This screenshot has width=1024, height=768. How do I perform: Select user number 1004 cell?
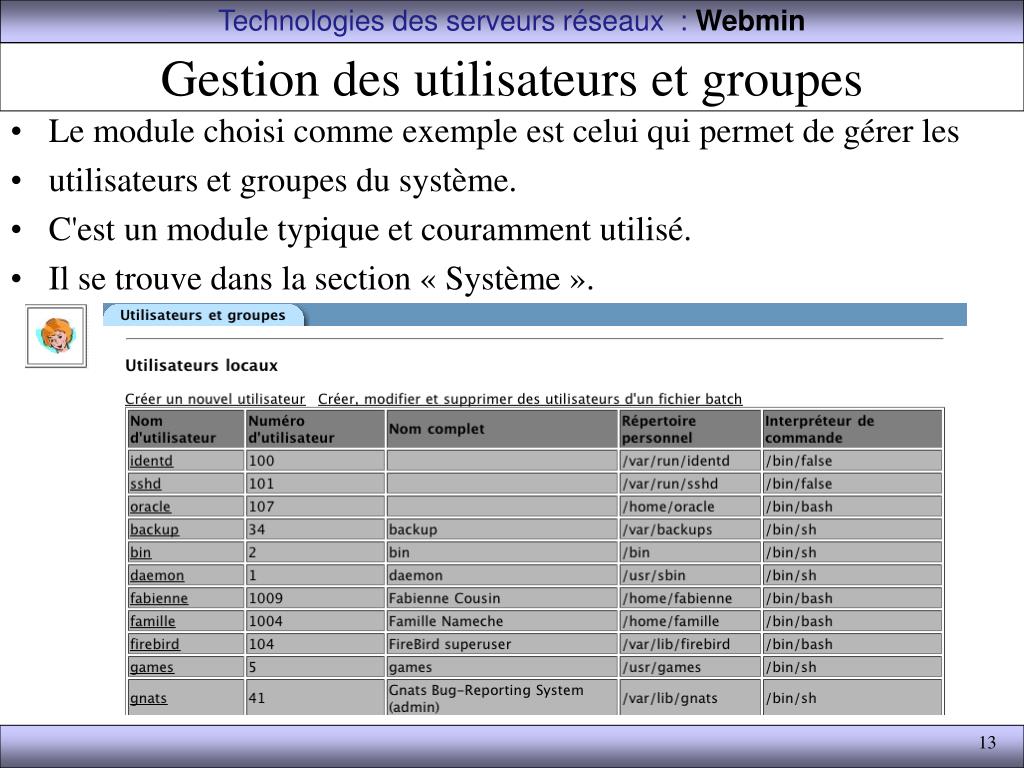click(x=315, y=620)
